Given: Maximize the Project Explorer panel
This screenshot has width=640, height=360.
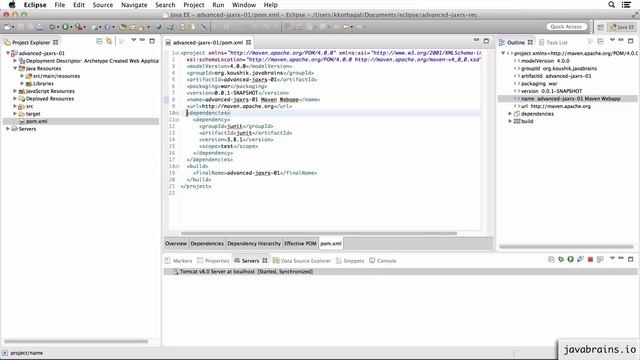Looking at the screenshot, I should pos(152,41).
